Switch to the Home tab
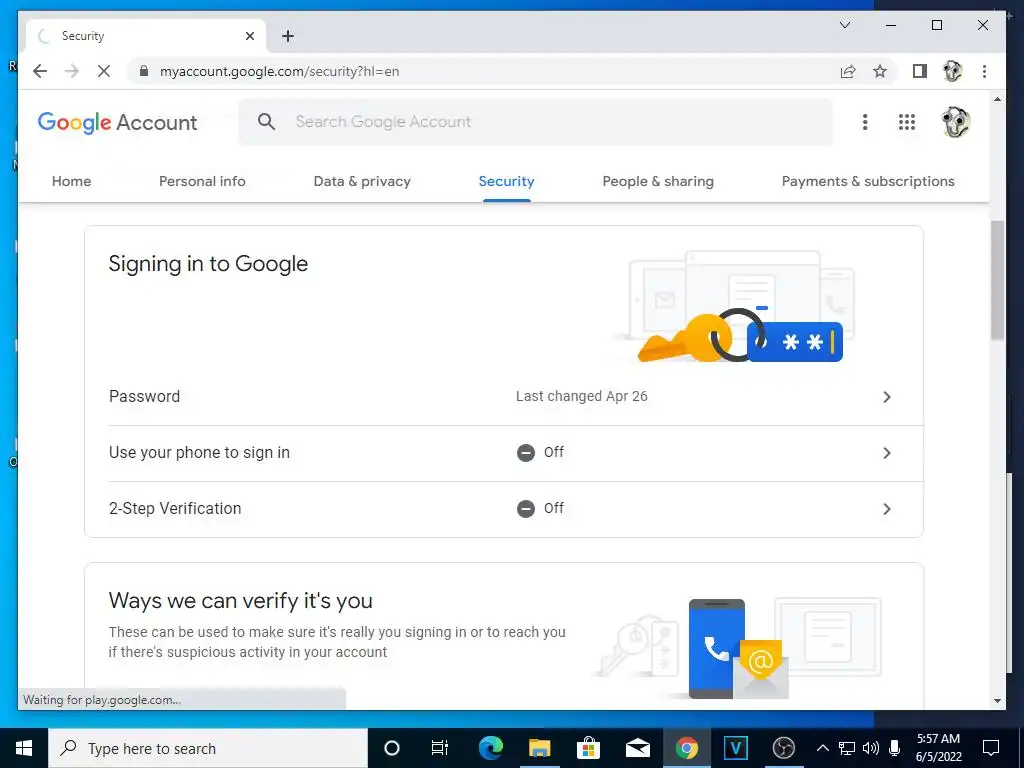 coord(71,182)
